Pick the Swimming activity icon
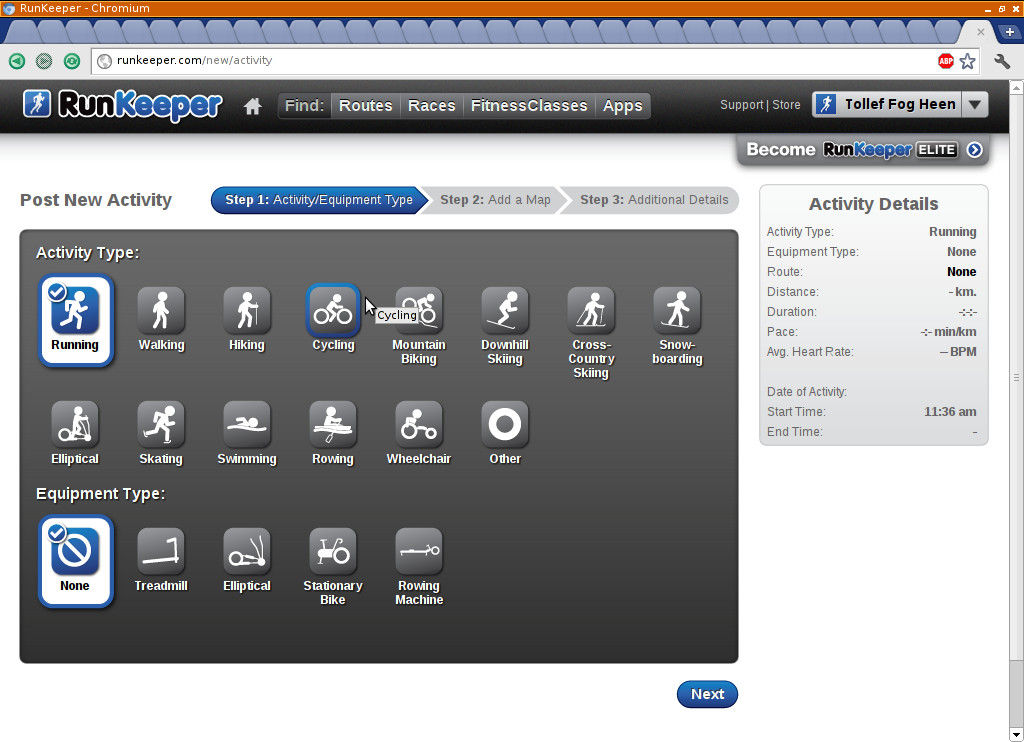Image resolution: width=1024 pixels, height=742 pixels. tap(247, 425)
